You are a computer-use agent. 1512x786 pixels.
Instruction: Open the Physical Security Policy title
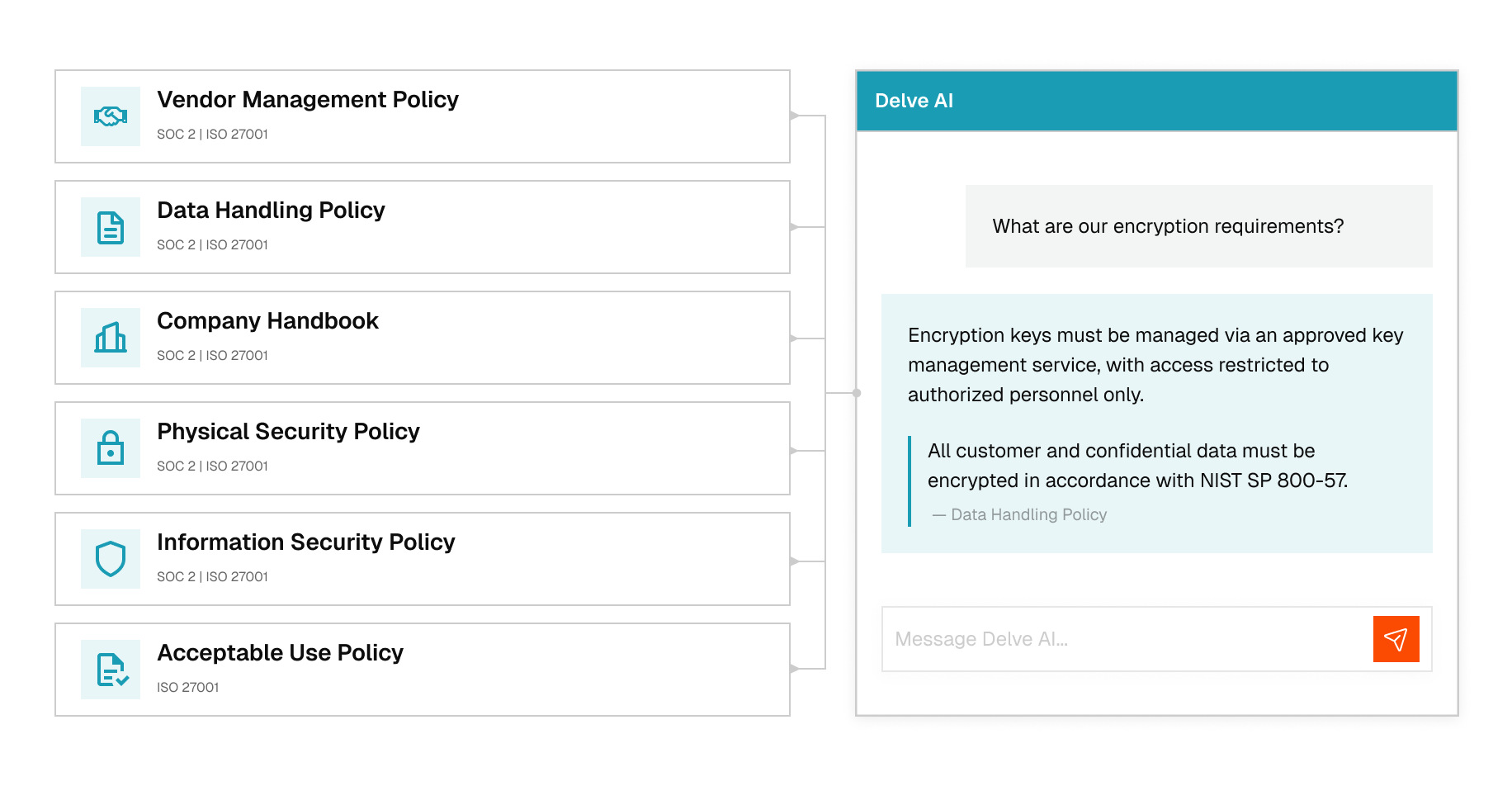coord(288,432)
